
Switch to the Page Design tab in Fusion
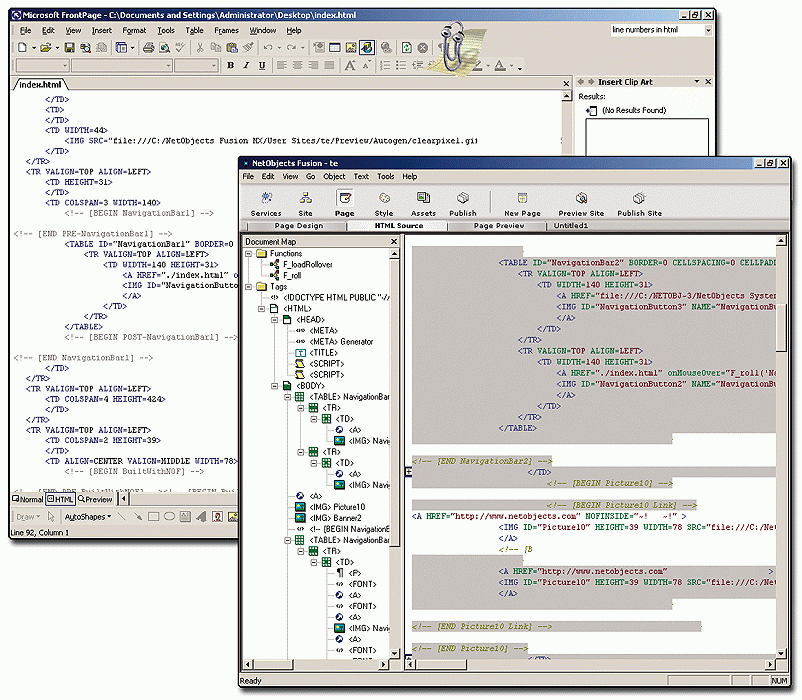299,225
